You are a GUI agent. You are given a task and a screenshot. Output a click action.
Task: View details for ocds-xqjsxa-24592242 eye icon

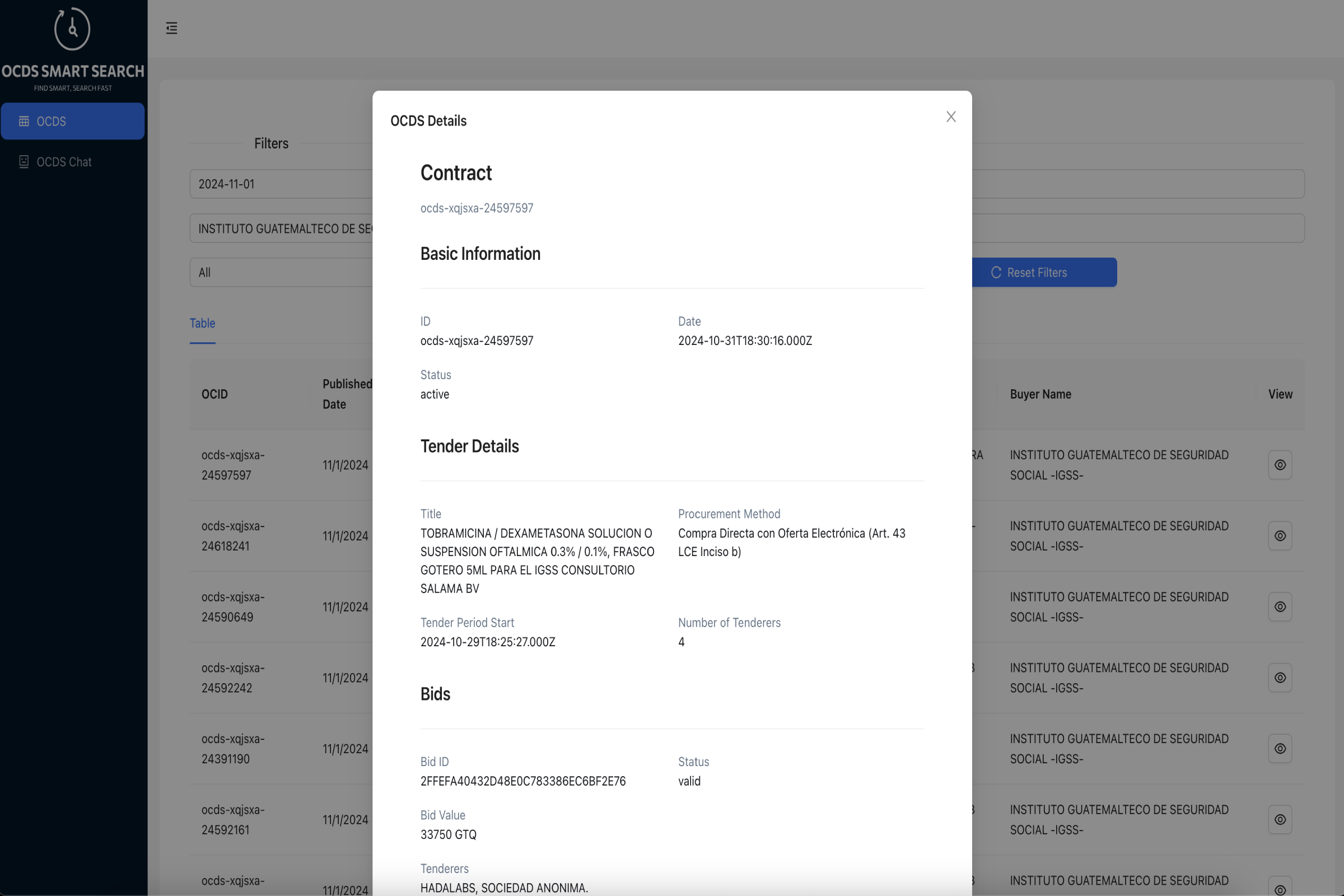(1280, 677)
